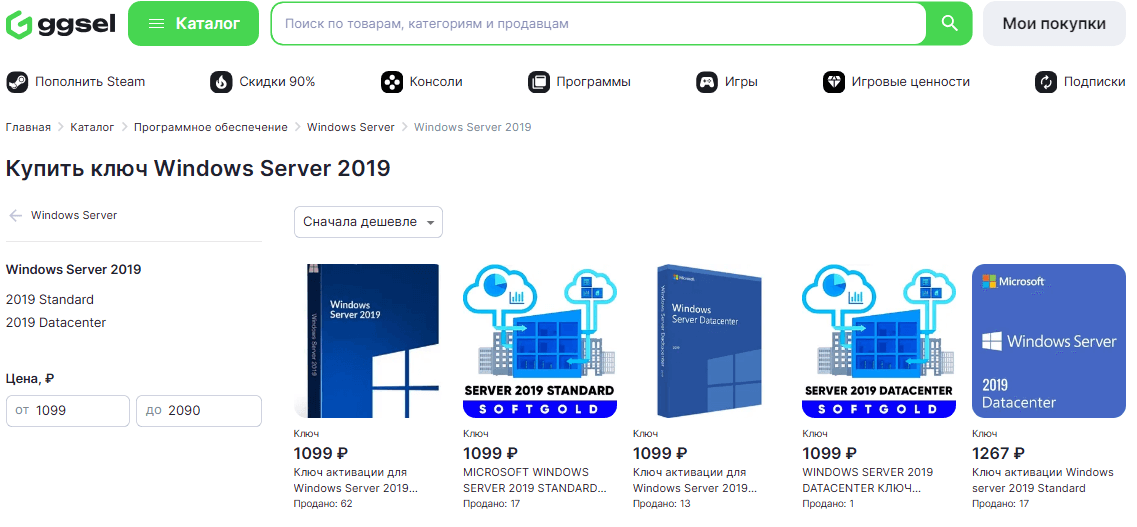Open Server 2019 Standard Softgold thumbnail
1137x527 pixels.
click(x=539, y=341)
